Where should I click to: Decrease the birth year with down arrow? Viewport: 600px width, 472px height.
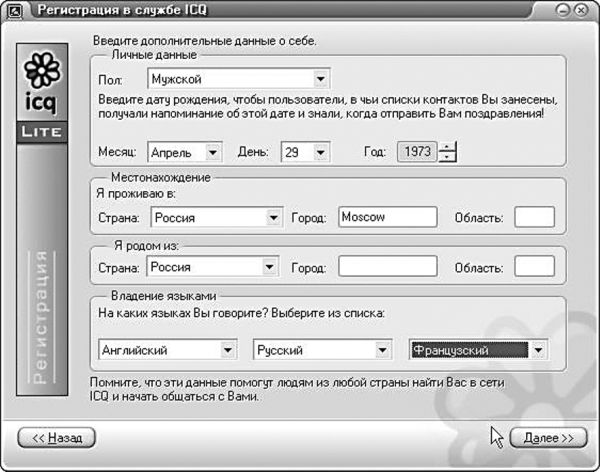pyautogui.click(x=447, y=157)
